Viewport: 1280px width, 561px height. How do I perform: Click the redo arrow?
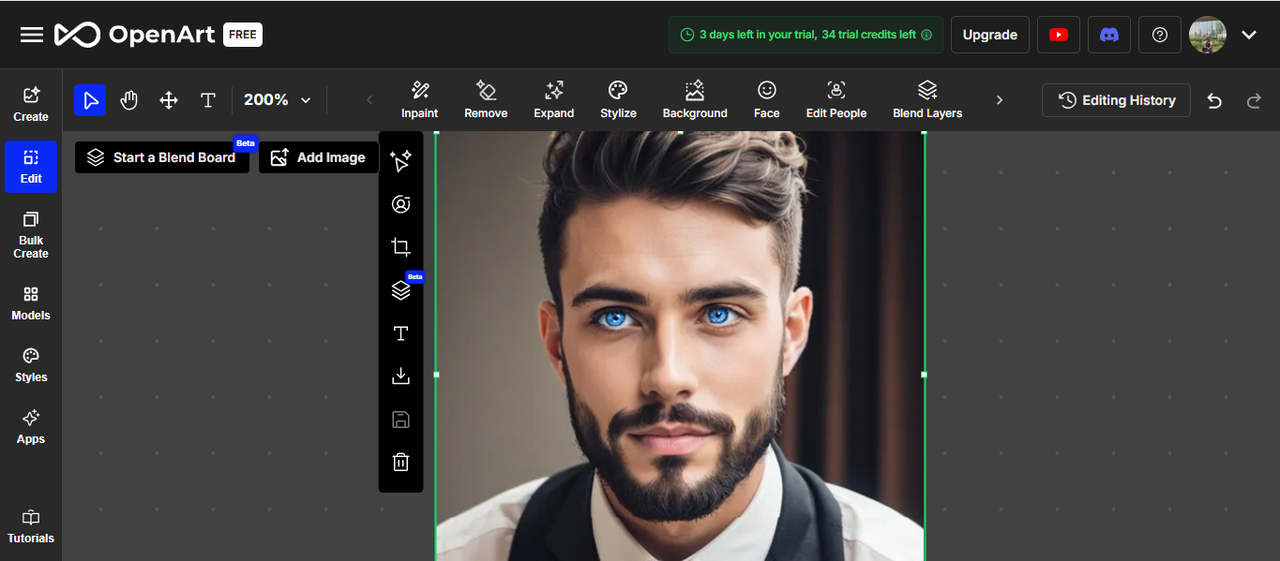[1254, 100]
